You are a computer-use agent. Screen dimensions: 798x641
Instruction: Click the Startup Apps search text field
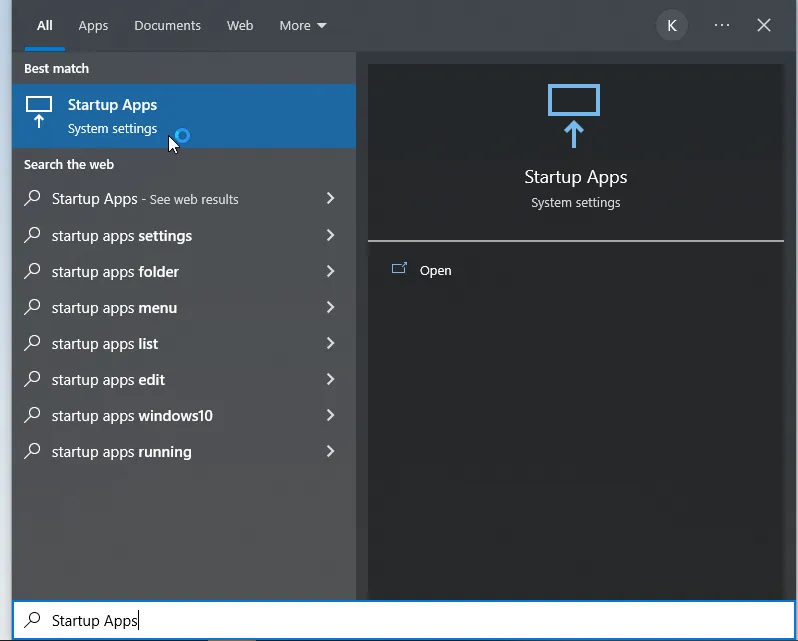pos(400,621)
